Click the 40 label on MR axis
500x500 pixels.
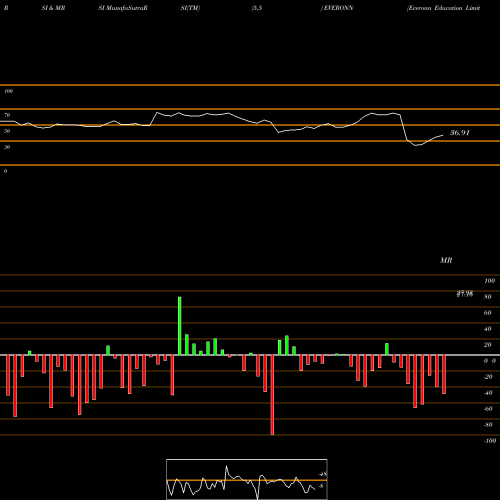point(488,329)
